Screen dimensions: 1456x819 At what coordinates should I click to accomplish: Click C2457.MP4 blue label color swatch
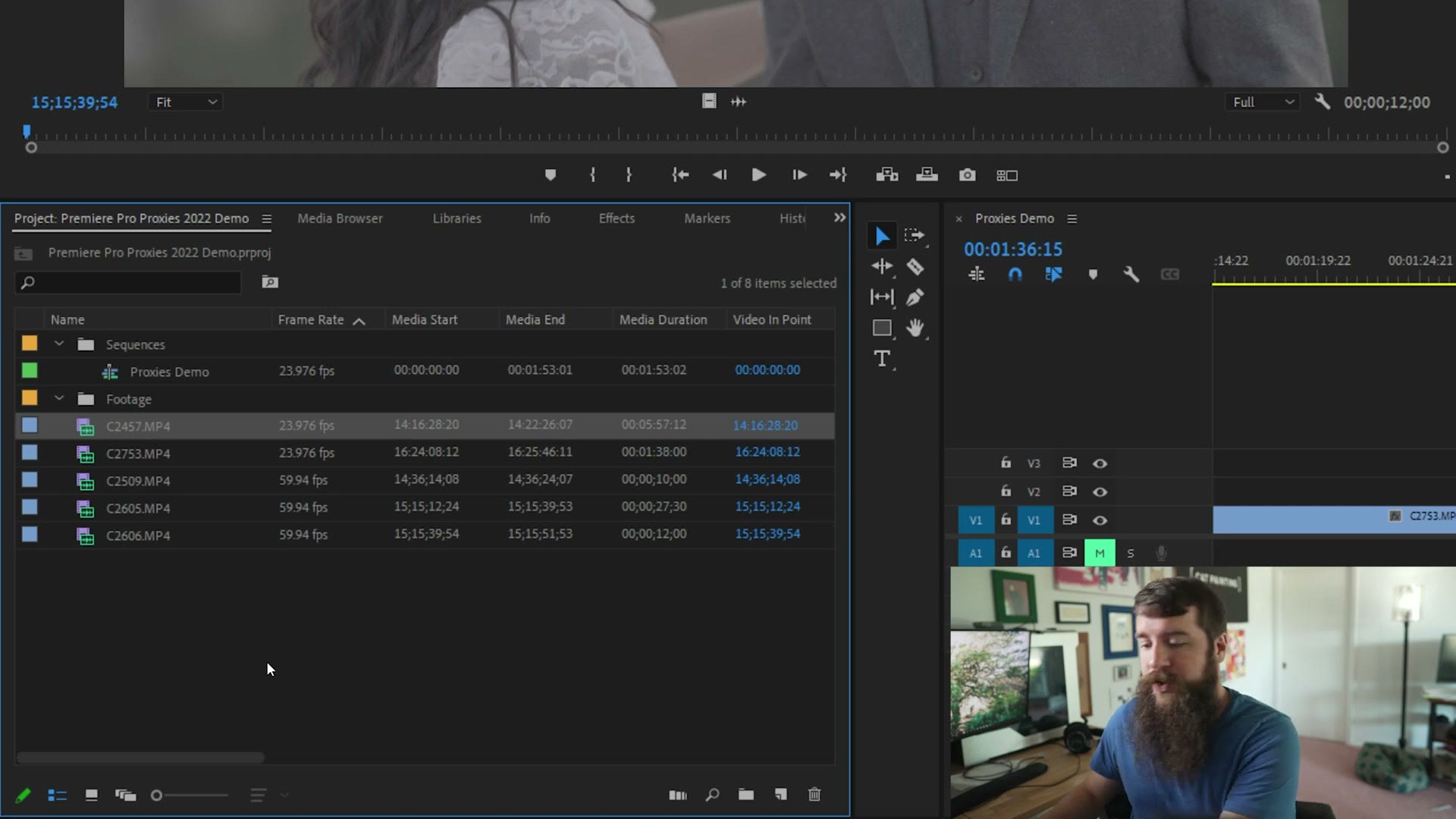[x=30, y=425]
